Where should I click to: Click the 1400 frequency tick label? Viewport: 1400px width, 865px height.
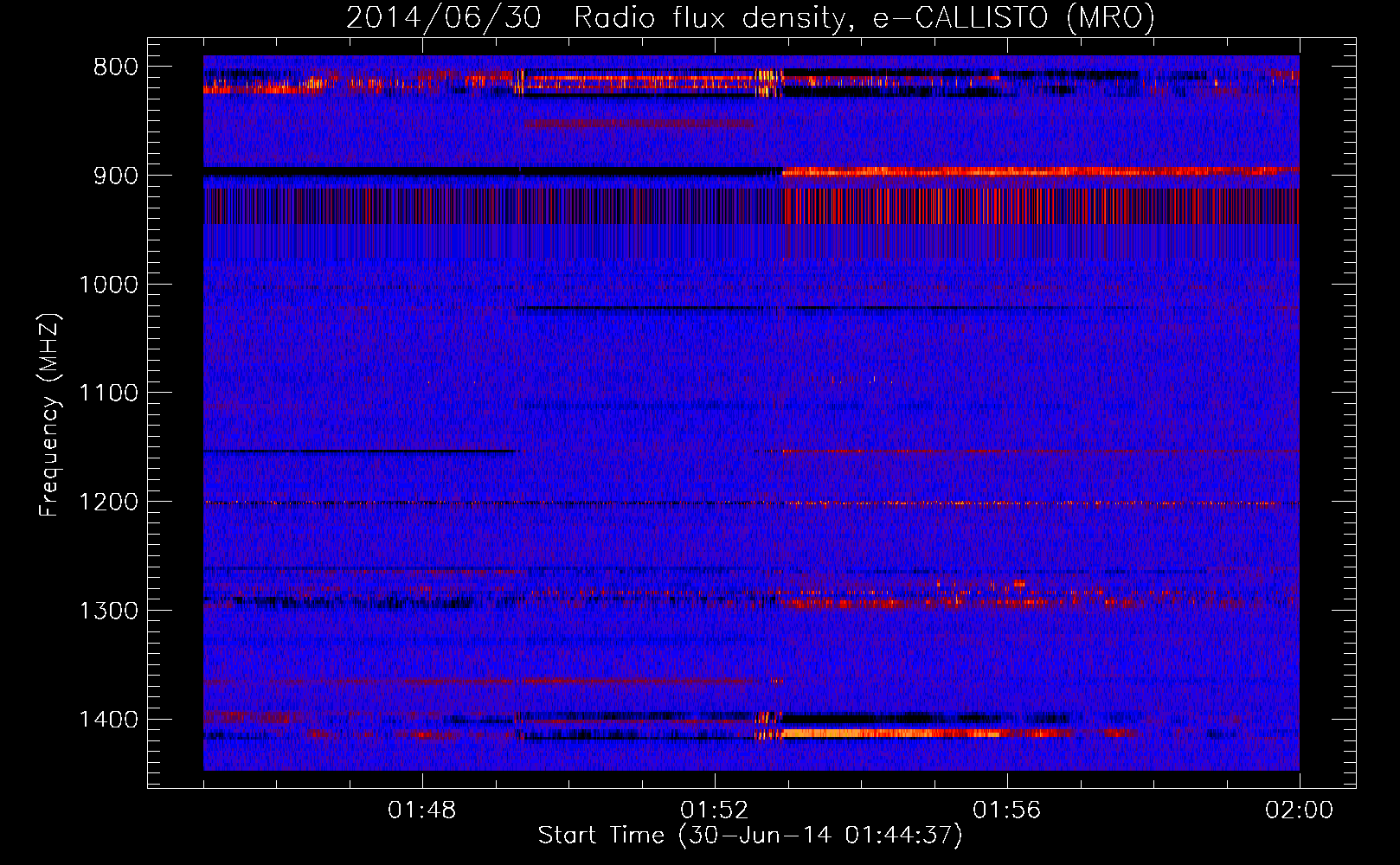coord(108,720)
